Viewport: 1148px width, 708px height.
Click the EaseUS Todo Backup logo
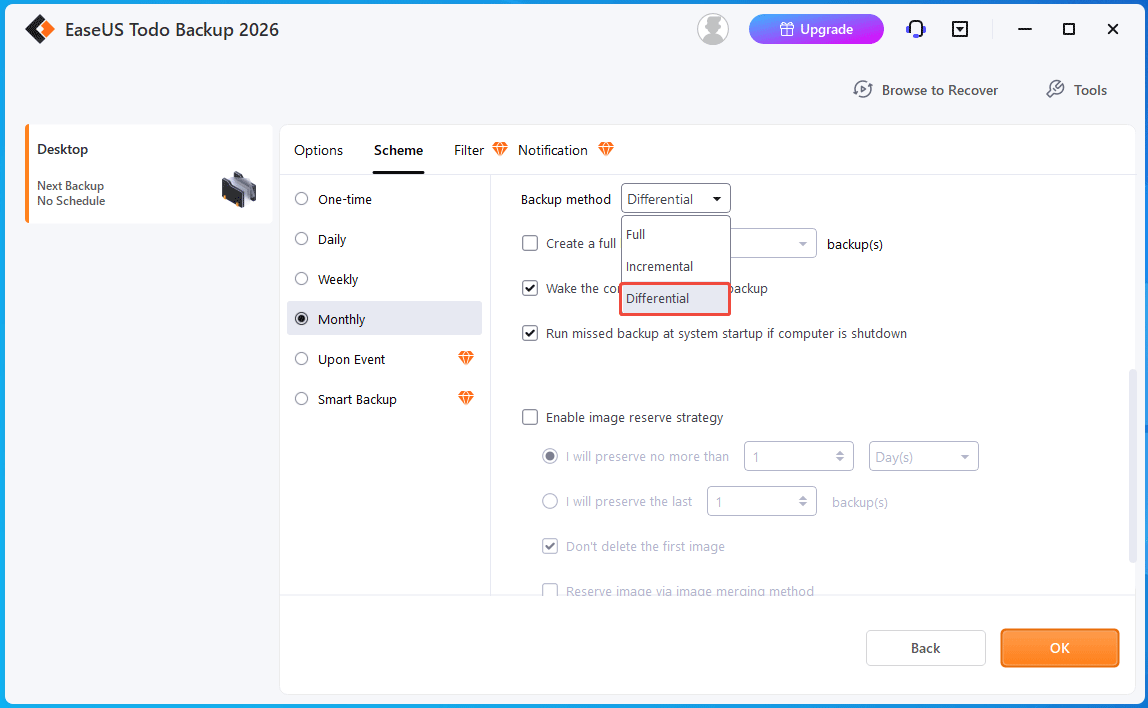coord(40,29)
